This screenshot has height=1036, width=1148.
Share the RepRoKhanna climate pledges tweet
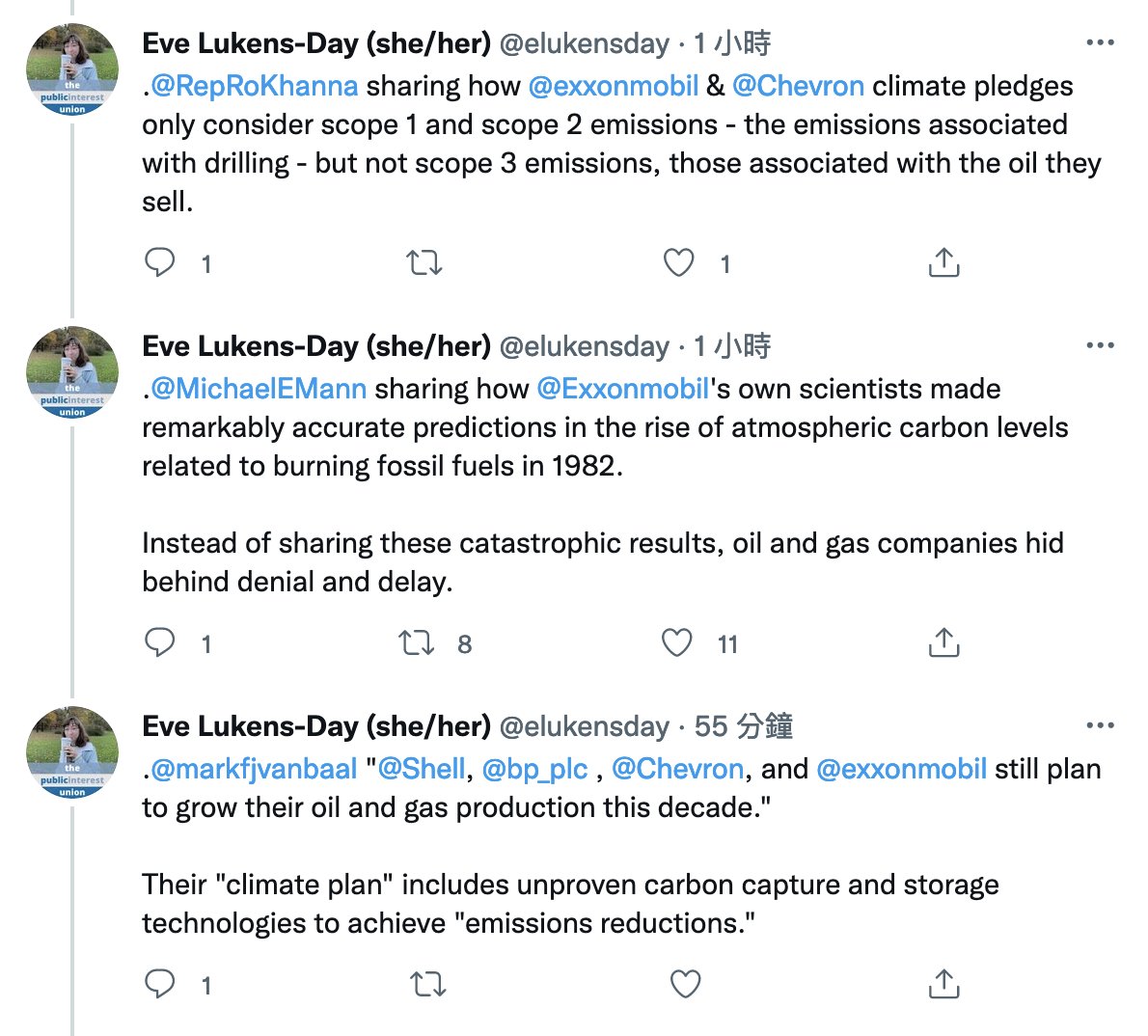[x=943, y=262]
